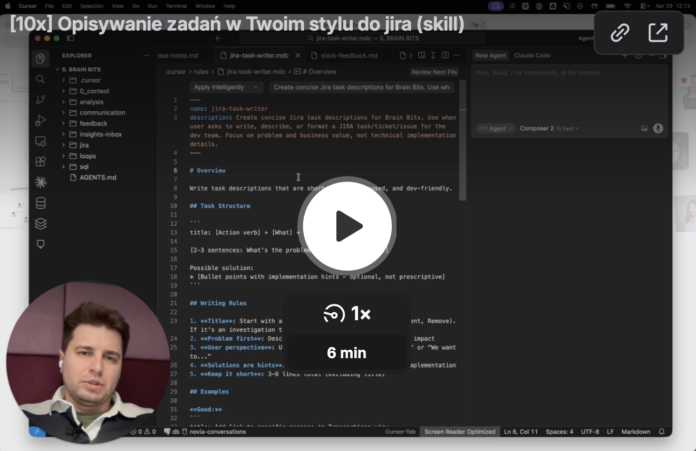Change the 1x playback speed

(347, 314)
